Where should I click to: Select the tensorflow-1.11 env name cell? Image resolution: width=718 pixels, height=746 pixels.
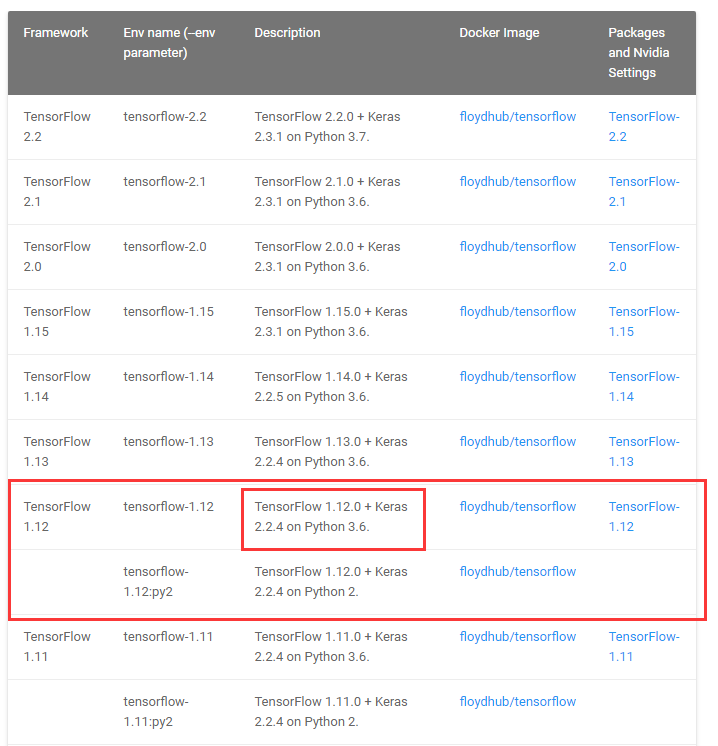[168, 637]
